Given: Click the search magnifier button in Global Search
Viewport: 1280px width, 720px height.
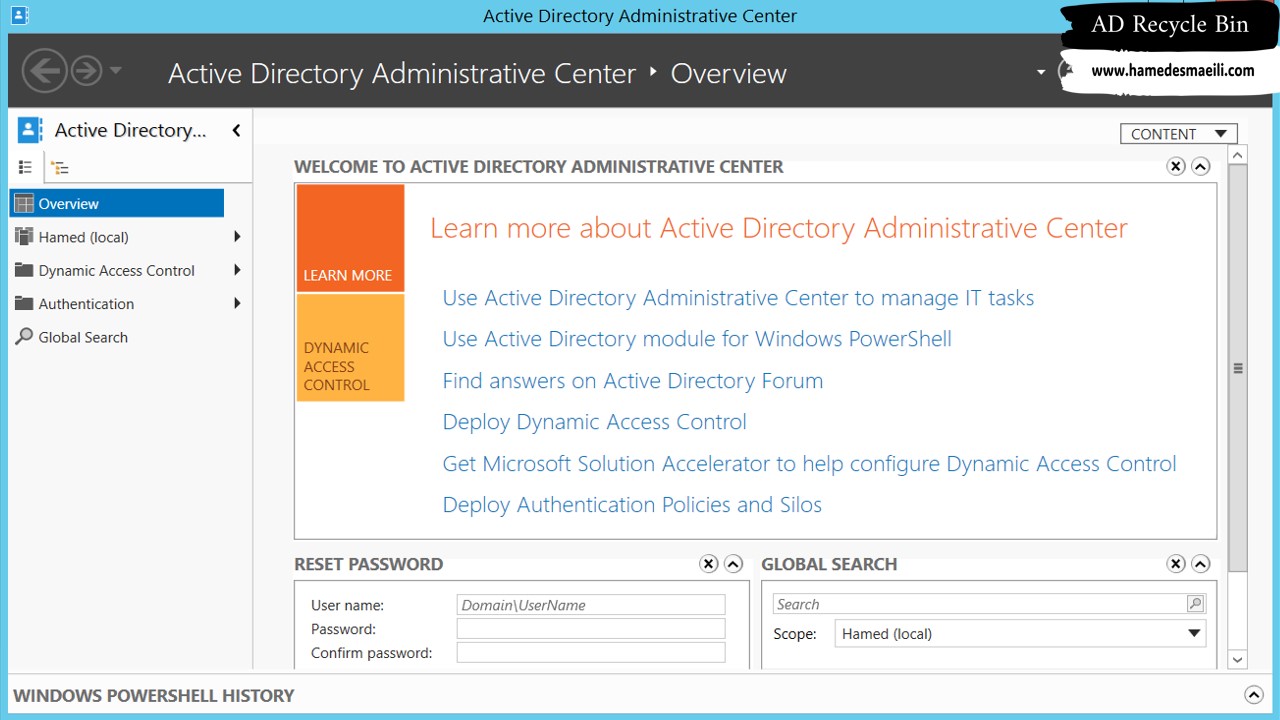Looking at the screenshot, I should tap(1195, 604).
